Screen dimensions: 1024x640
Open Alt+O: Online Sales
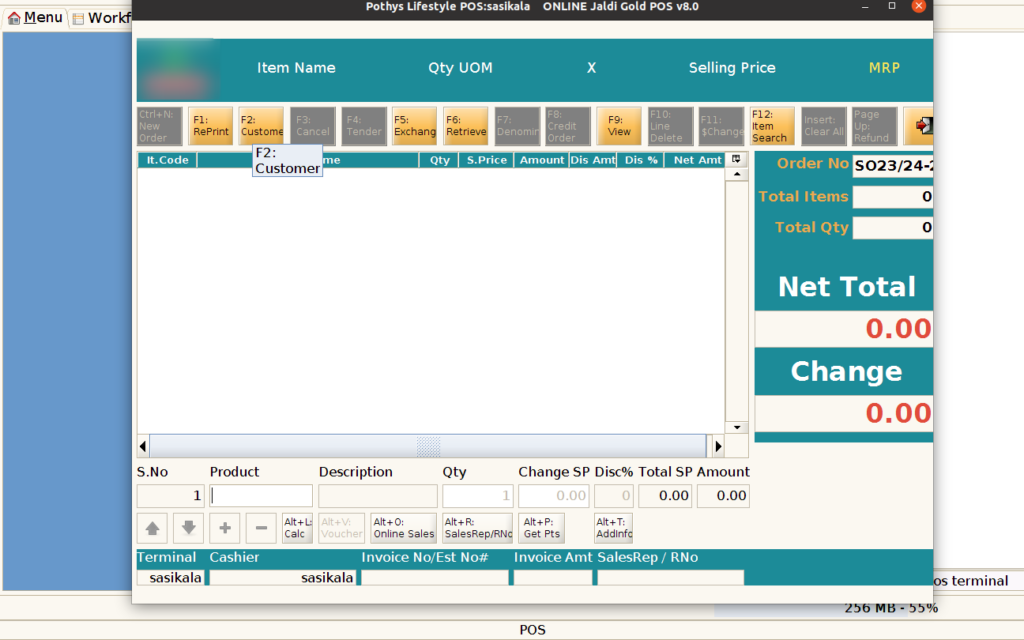(403, 528)
